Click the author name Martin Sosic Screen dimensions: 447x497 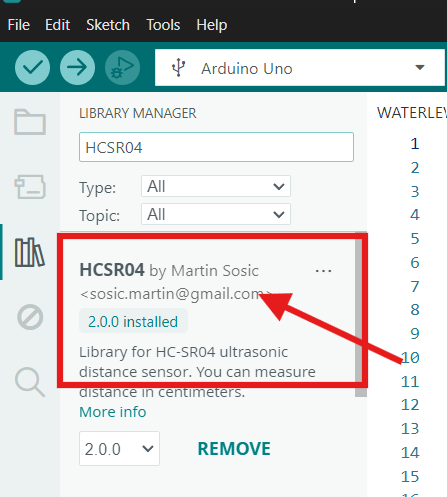click(215, 271)
